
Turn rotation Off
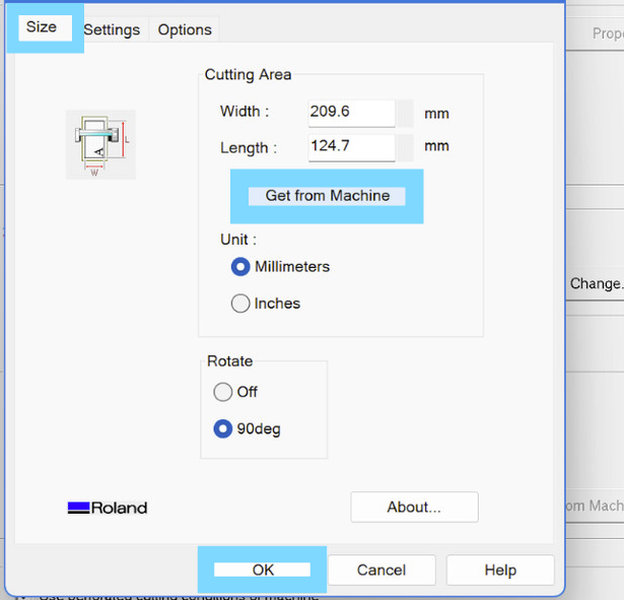pyautogui.click(x=235, y=392)
